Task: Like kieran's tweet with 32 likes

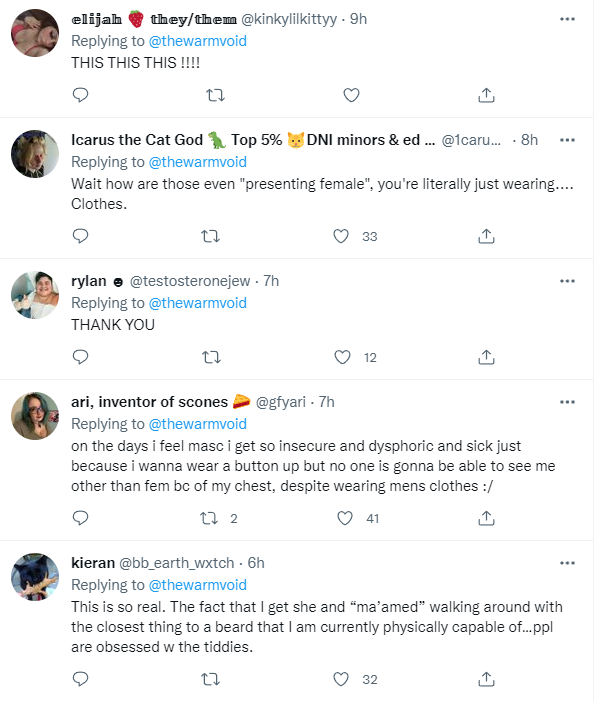Action: 341,679
